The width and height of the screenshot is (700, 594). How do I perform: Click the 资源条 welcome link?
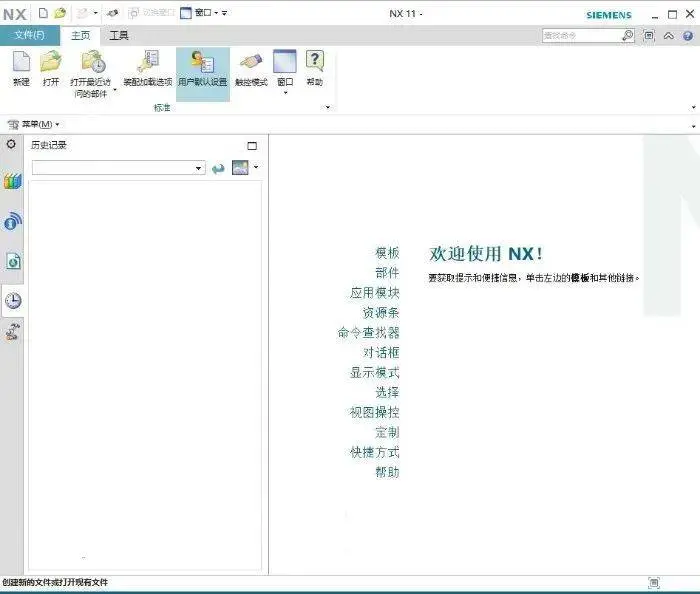tap(381, 312)
